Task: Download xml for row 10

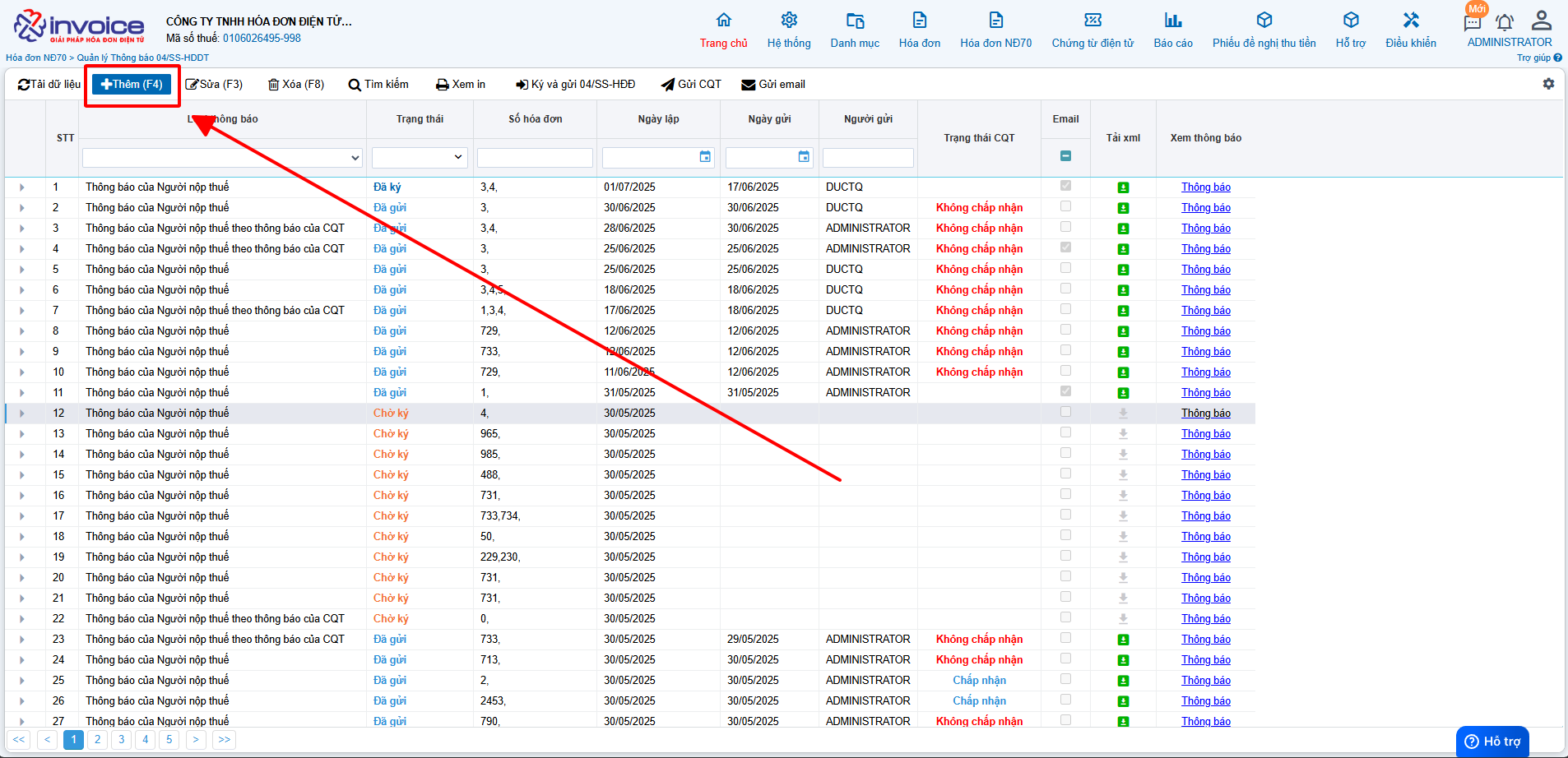Action: [x=1123, y=372]
